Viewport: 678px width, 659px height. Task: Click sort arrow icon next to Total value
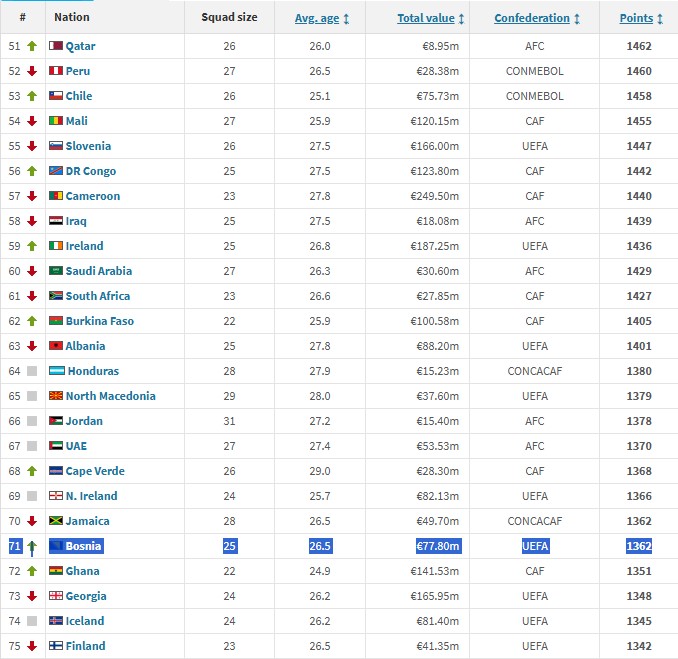pos(461,19)
